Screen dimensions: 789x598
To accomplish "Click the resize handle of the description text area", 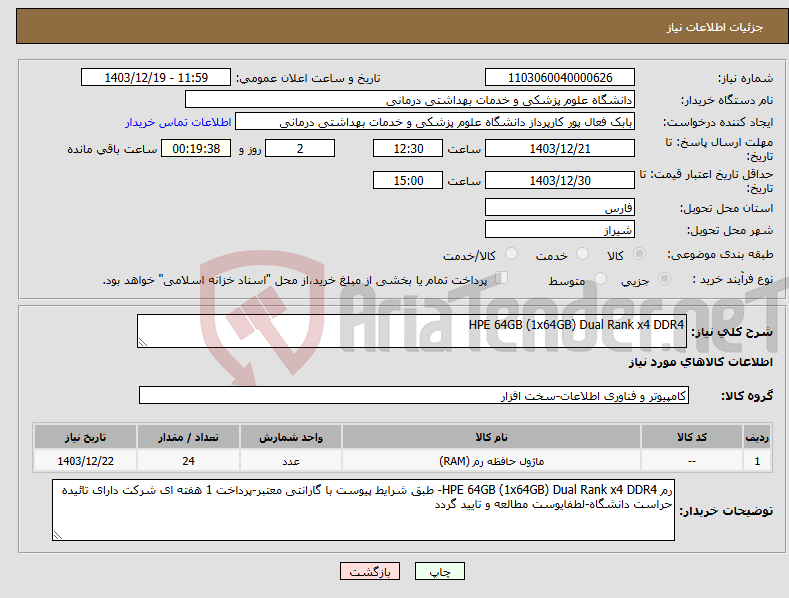I will click(x=143, y=342).
